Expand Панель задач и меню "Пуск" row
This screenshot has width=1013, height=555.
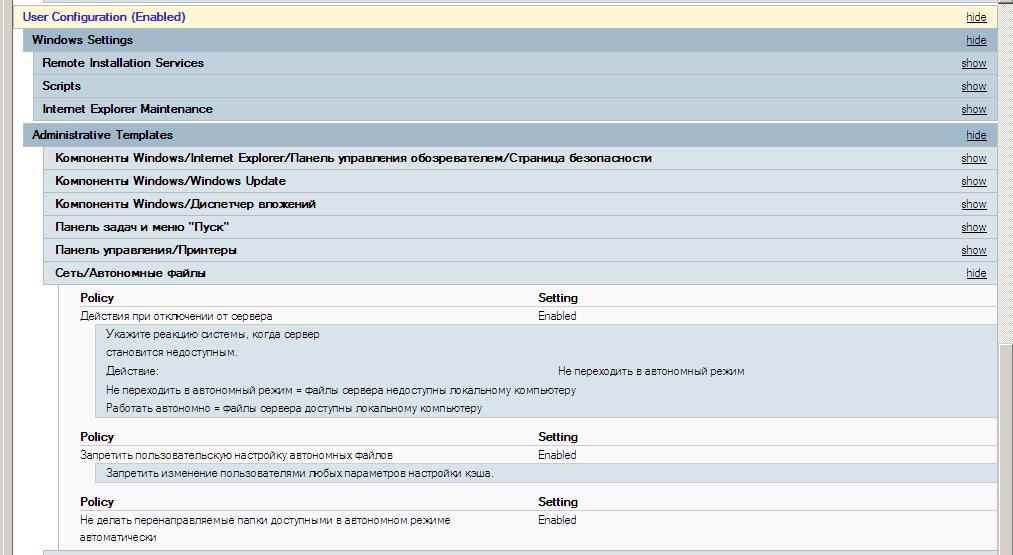coord(520,227)
